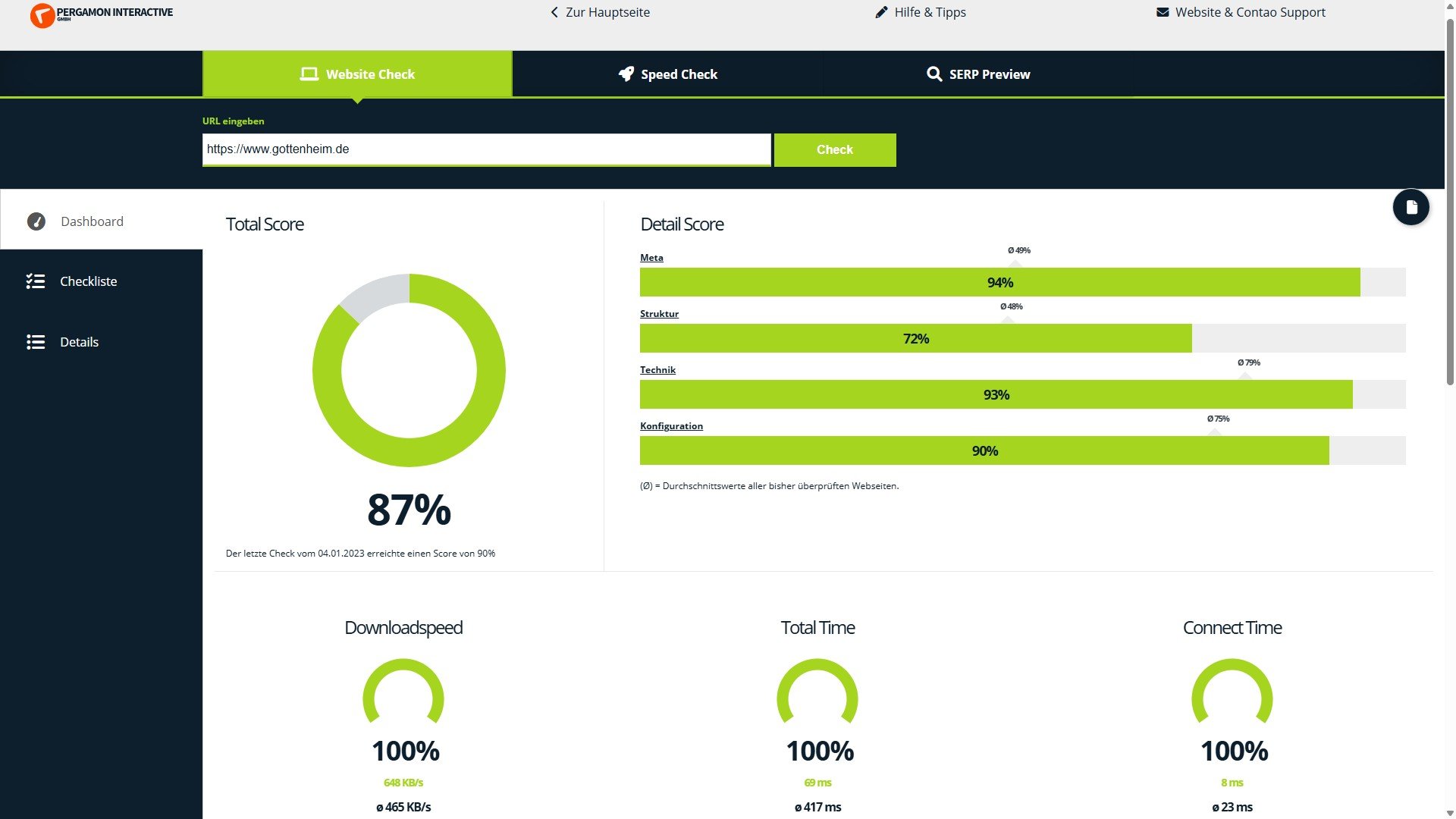Click the Checkliste list icon
This screenshot has height=819, width=1456.
pyautogui.click(x=36, y=281)
